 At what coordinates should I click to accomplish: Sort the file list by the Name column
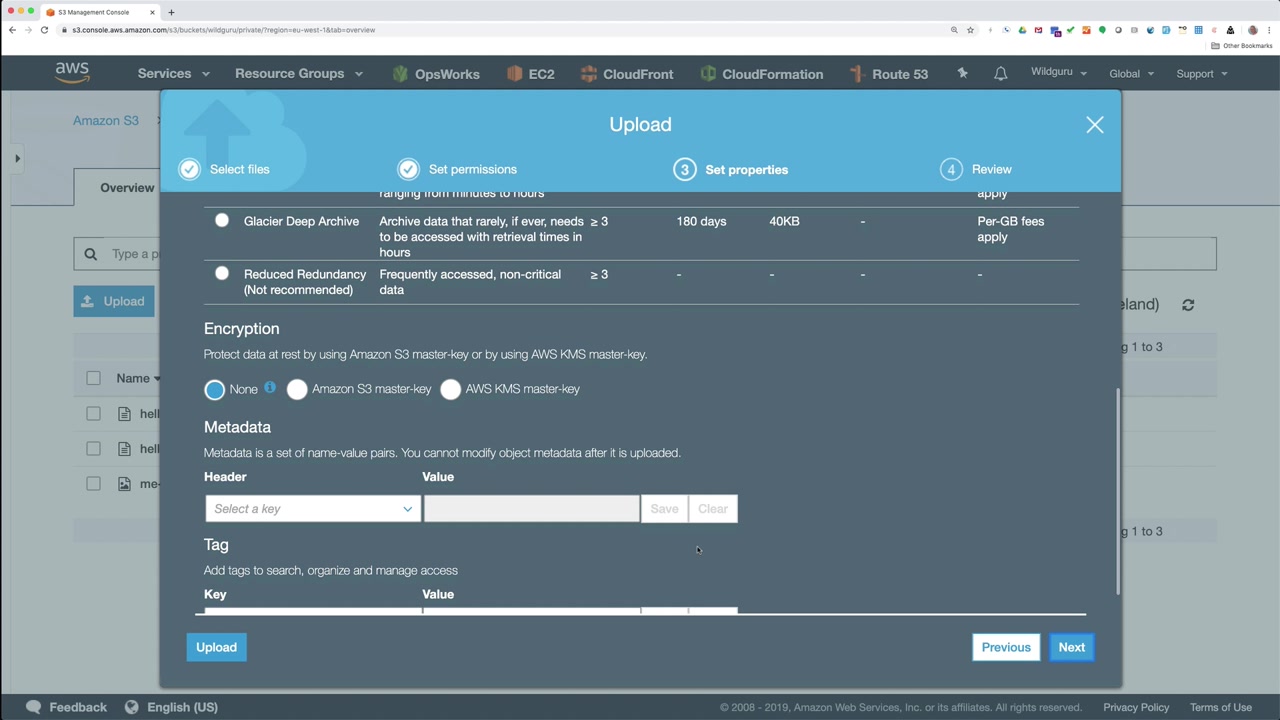coord(138,378)
